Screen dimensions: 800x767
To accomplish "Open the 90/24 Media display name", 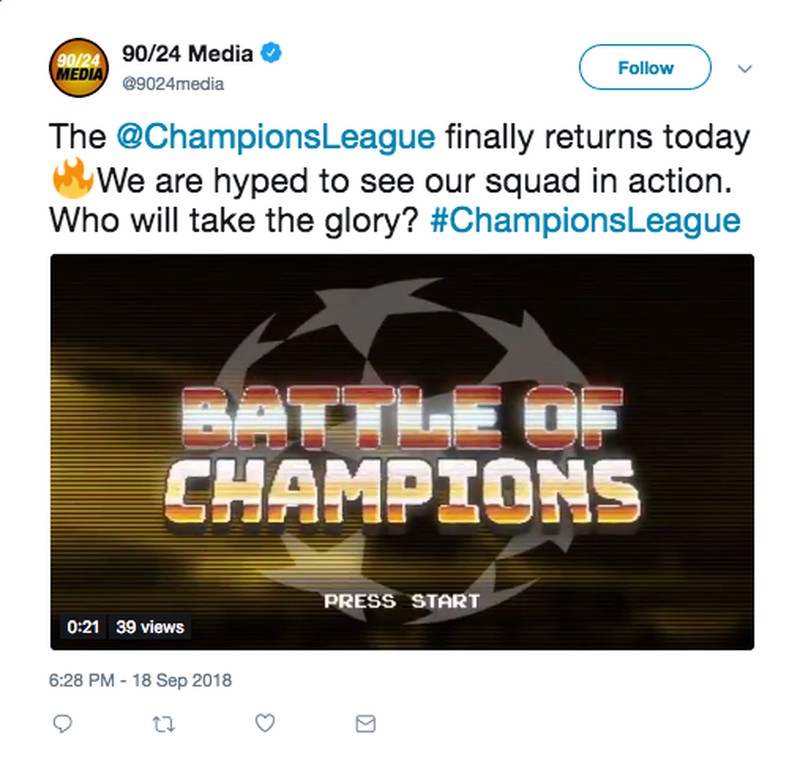I will (x=187, y=54).
